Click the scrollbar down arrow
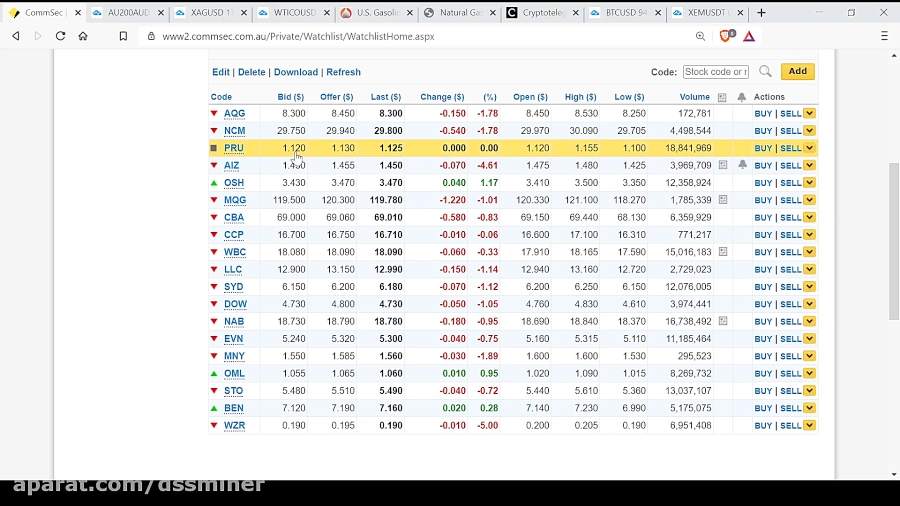 [894, 474]
